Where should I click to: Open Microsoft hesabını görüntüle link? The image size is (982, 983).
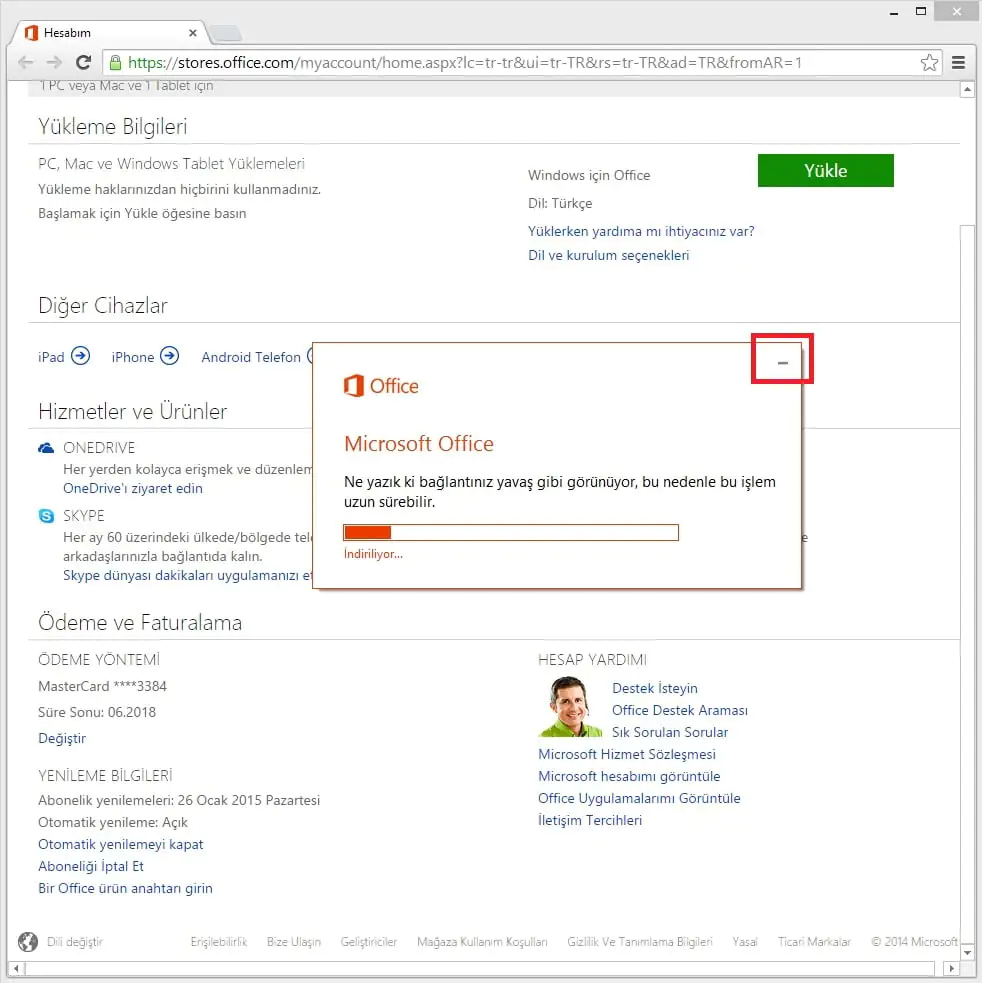pyautogui.click(x=629, y=776)
